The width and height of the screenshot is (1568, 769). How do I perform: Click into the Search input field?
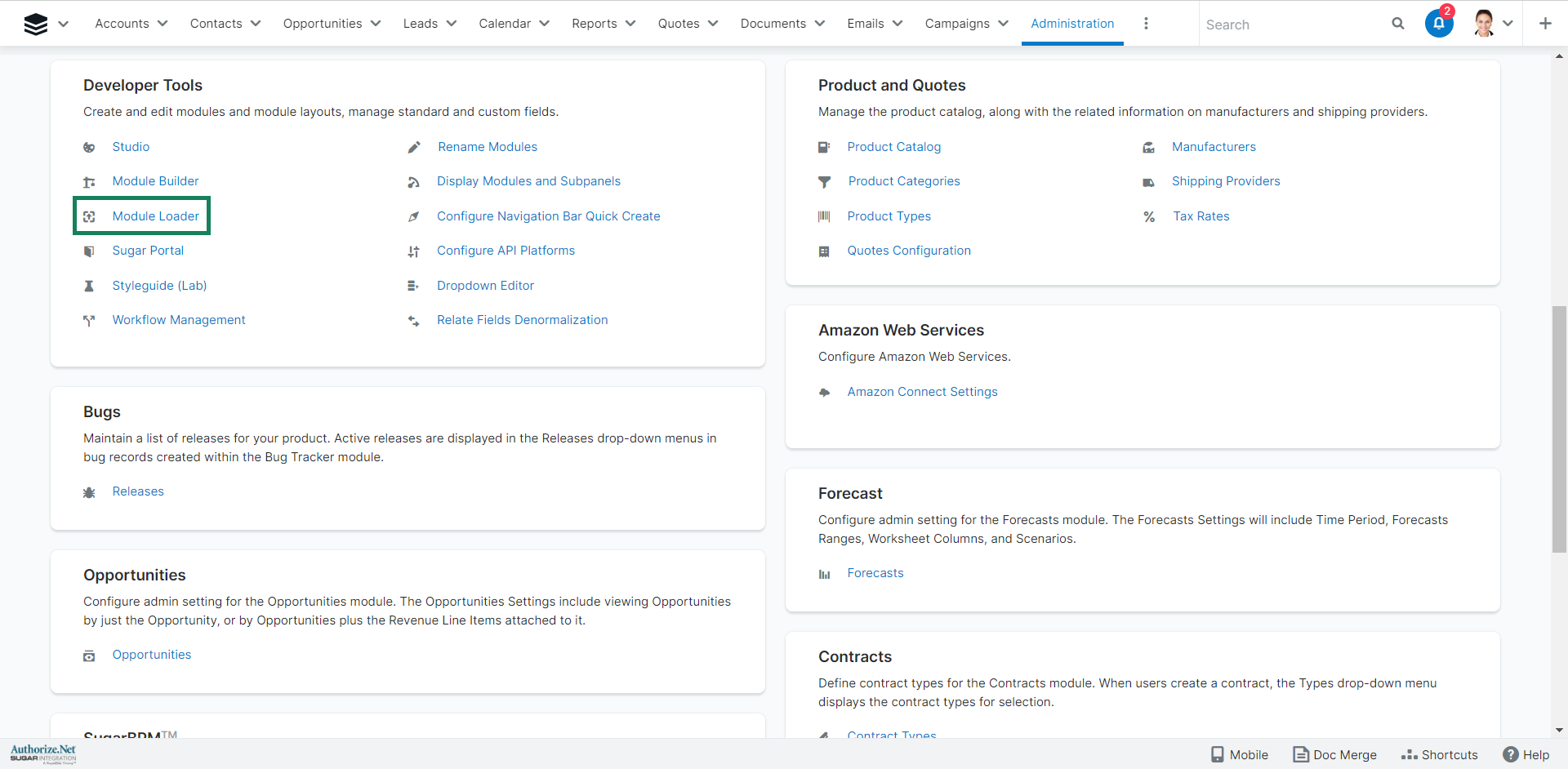coord(1290,24)
